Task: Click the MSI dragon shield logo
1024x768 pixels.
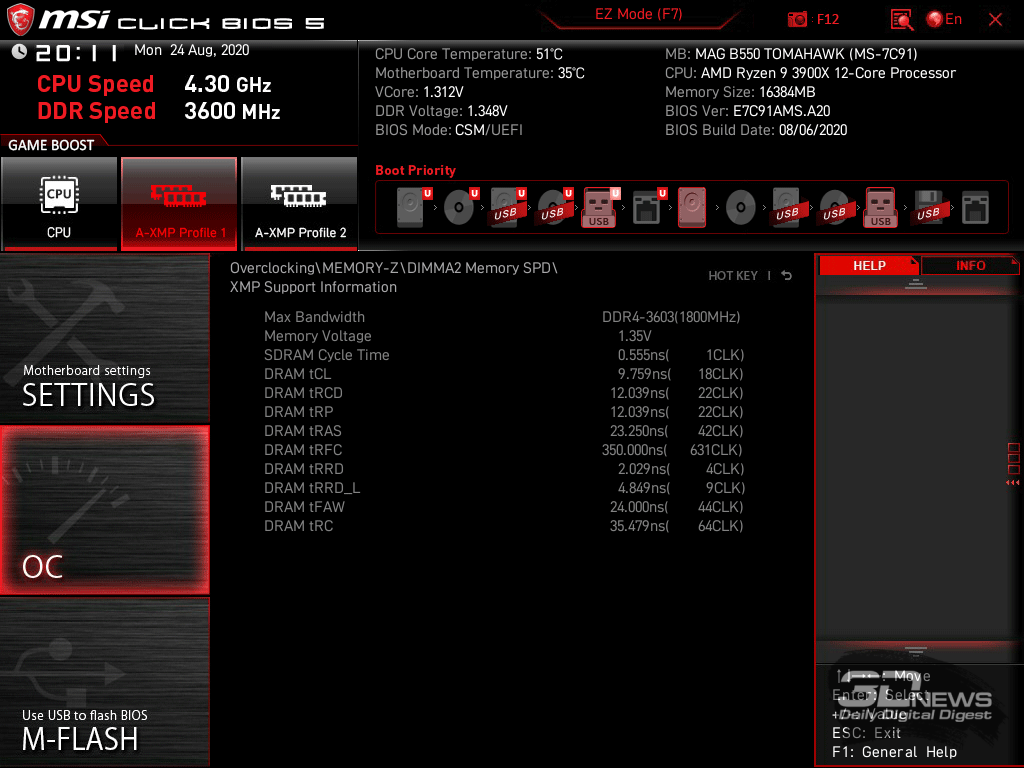Action: [x=20, y=20]
